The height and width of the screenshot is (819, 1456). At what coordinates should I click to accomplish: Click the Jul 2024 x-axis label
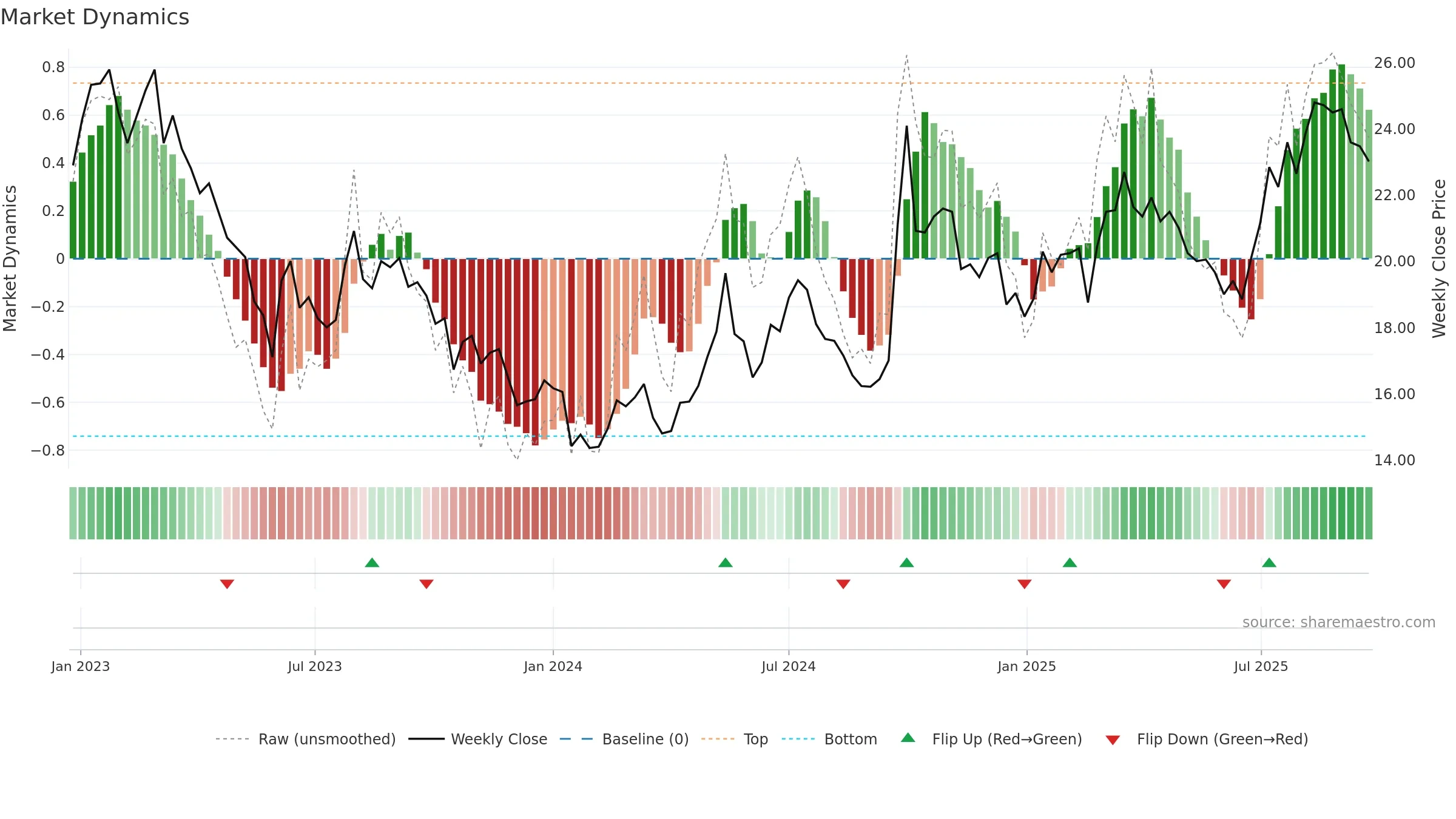(789, 666)
